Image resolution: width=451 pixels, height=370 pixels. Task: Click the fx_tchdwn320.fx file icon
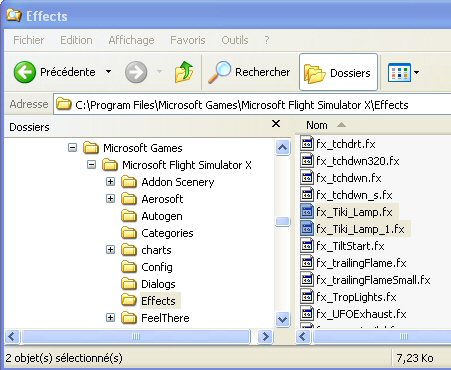(x=307, y=161)
